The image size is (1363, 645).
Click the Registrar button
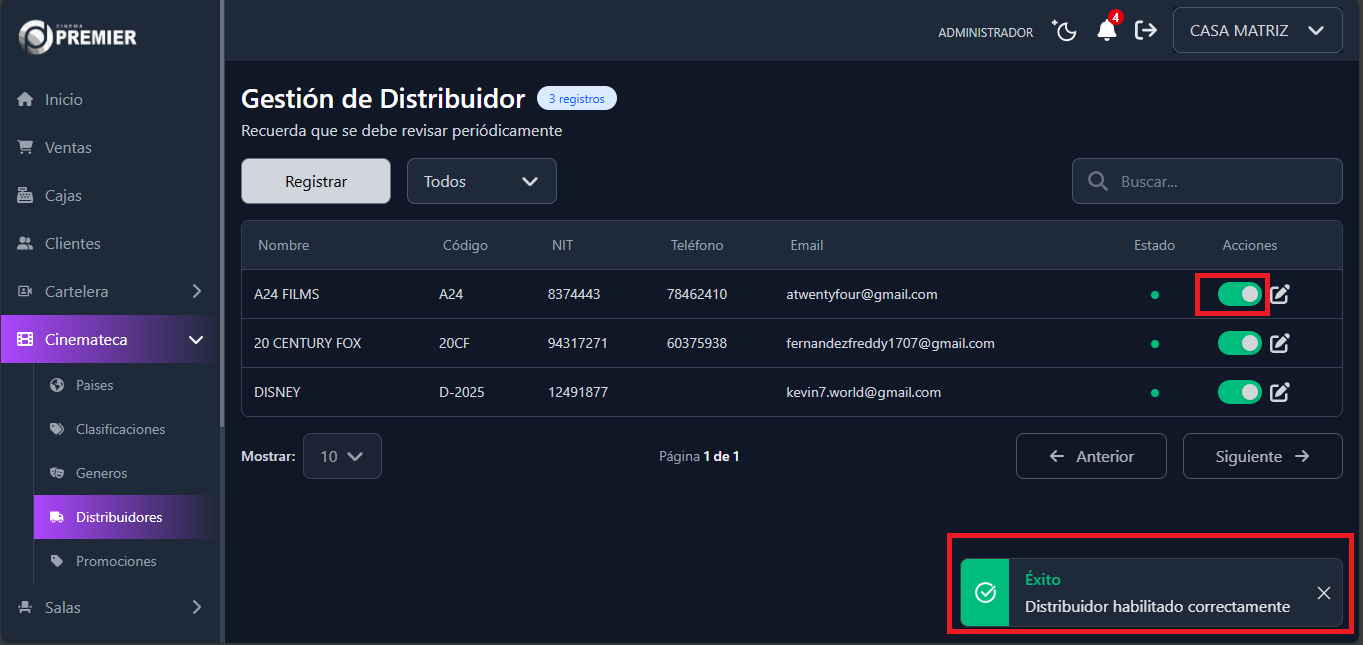315,181
